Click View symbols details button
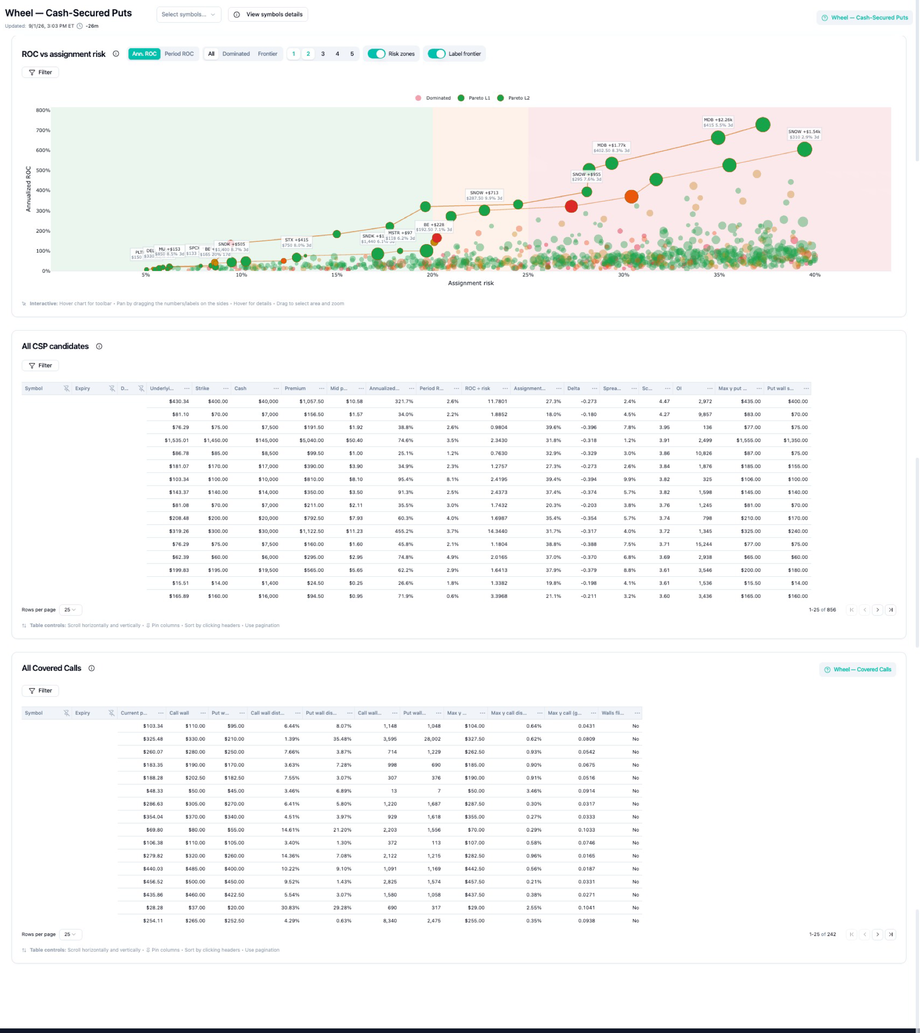 tap(268, 14)
